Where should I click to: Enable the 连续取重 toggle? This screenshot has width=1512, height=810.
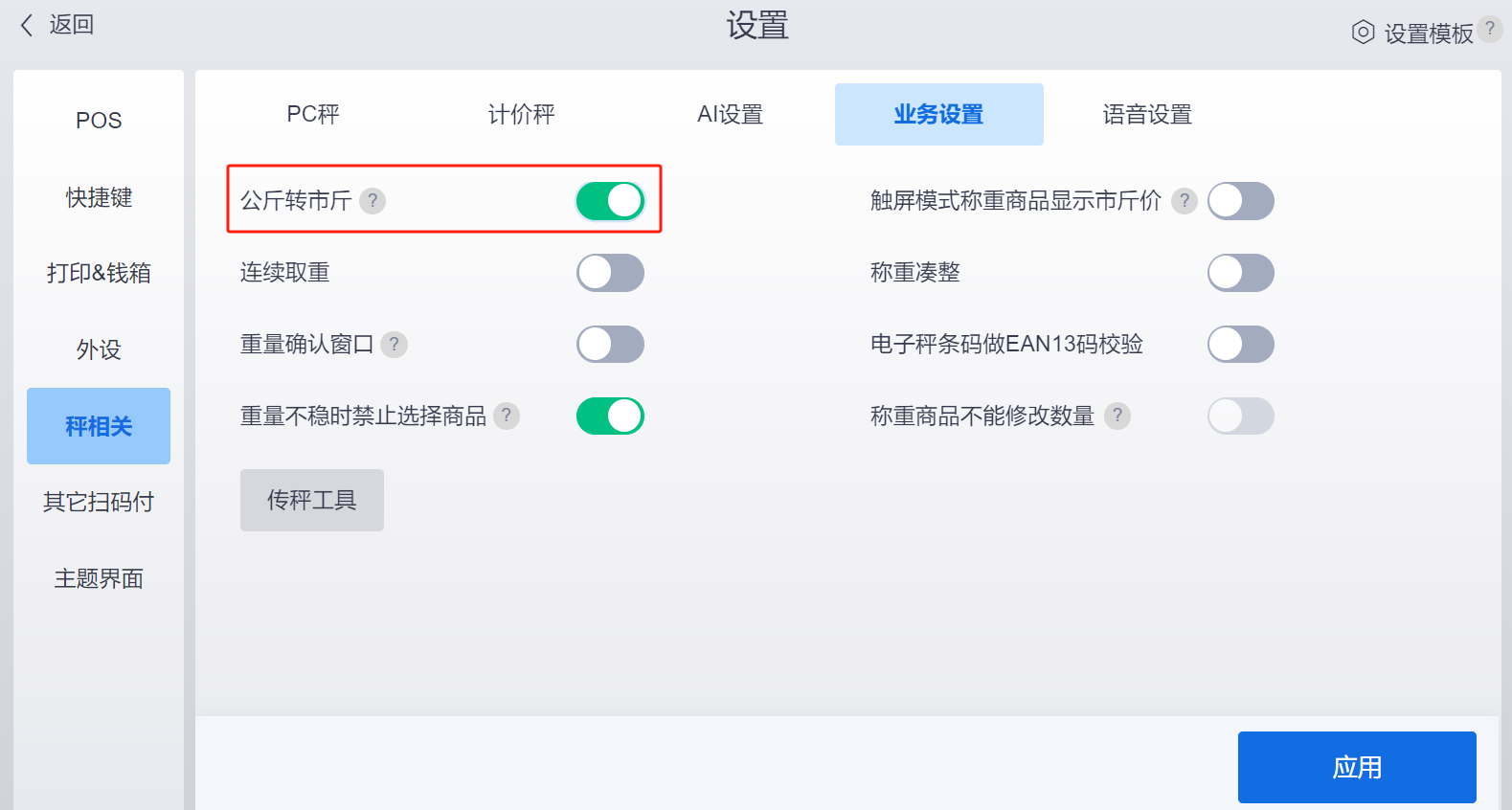[610, 273]
